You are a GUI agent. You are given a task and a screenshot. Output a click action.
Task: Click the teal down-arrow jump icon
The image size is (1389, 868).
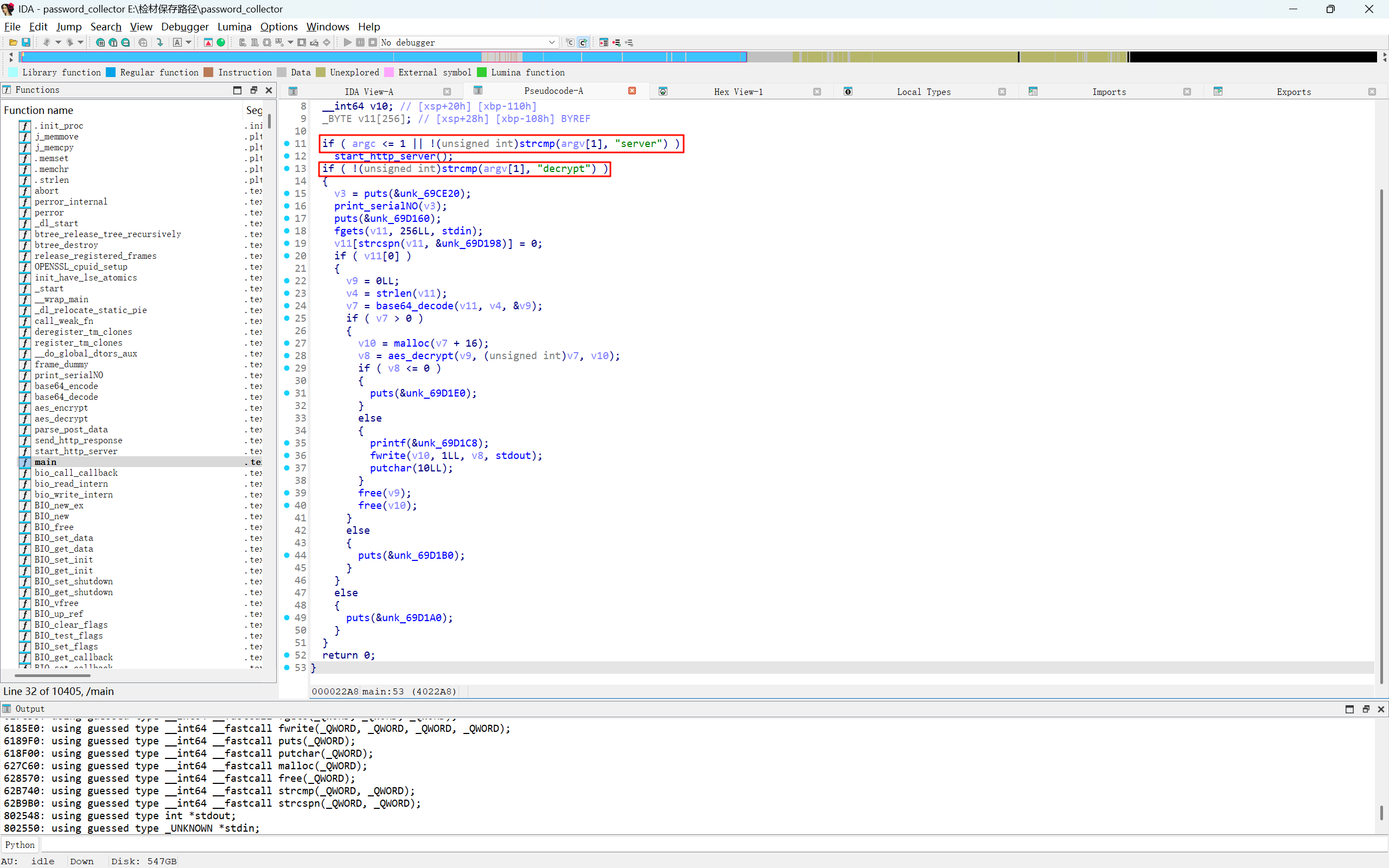tap(160, 42)
